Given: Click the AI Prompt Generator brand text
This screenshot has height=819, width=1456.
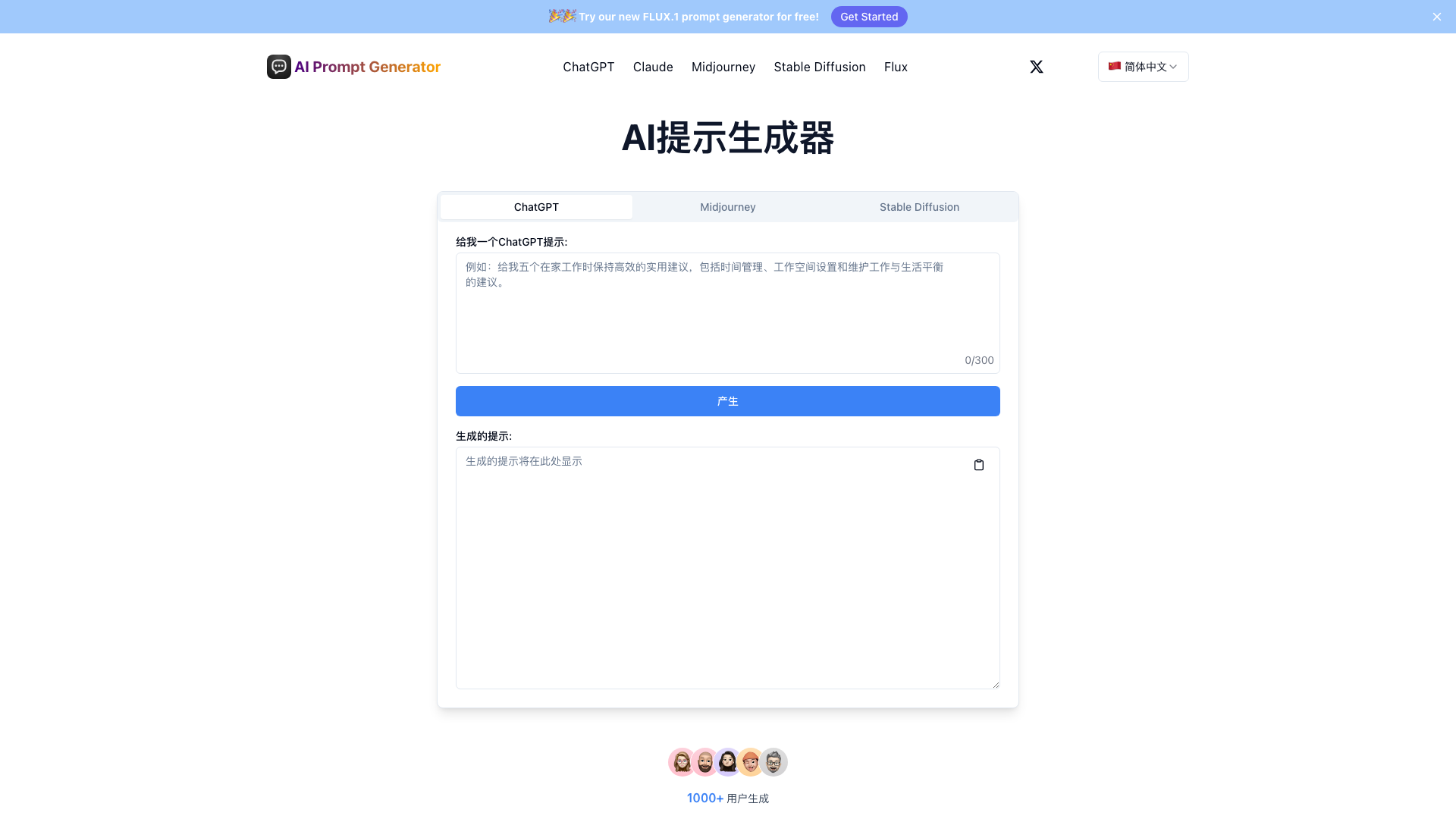Looking at the screenshot, I should (367, 67).
